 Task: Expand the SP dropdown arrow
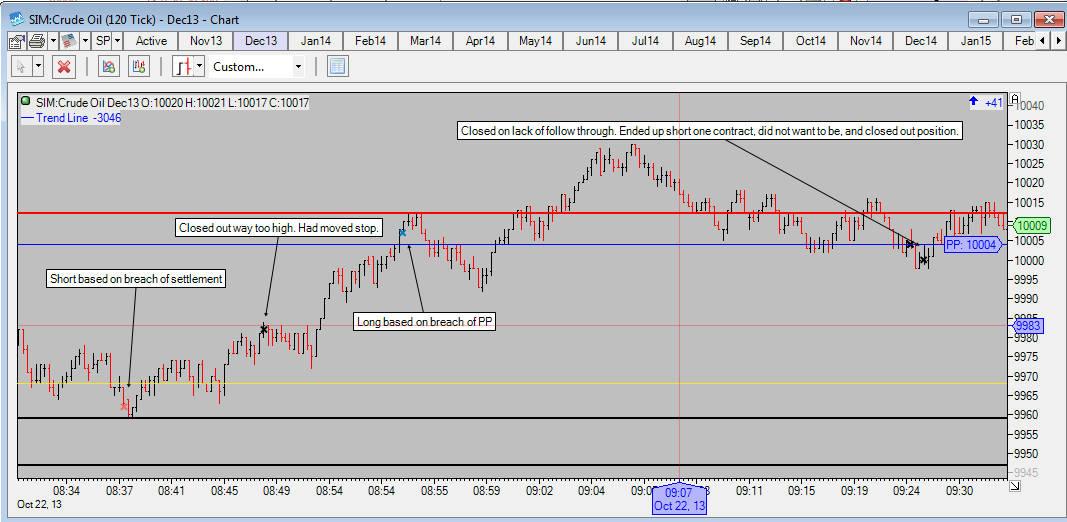pyautogui.click(x=117, y=41)
